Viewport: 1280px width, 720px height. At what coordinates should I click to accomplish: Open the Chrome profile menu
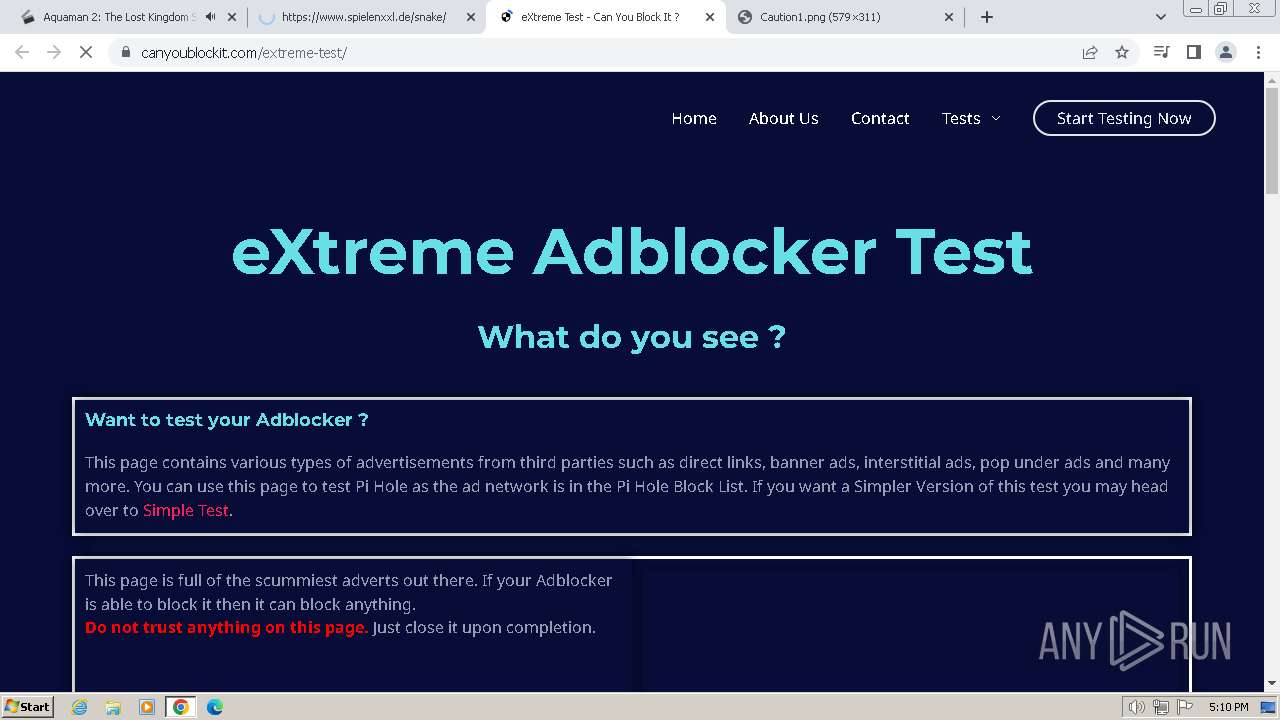tap(1226, 52)
